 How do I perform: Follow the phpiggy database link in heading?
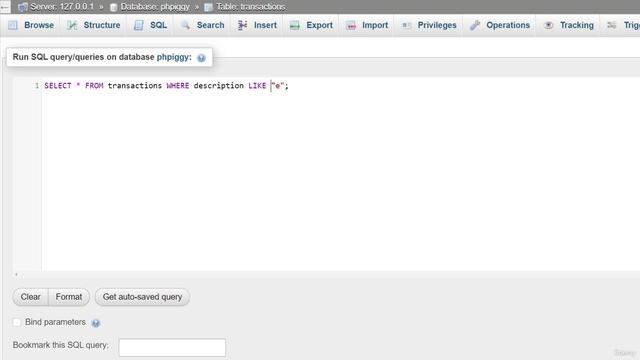(x=173, y=57)
